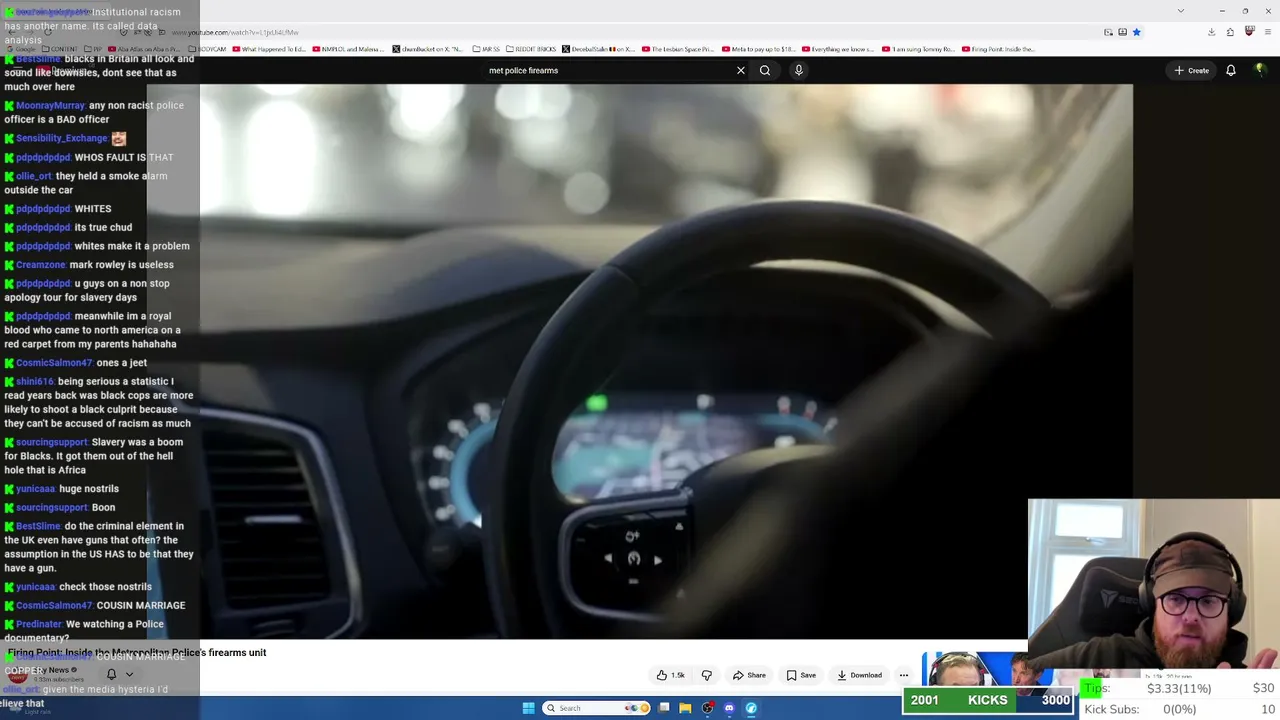Viewport: 1280px width, 720px height.
Task: Open the 'chunkbucket on X' bookmark
Action: pyautogui.click(x=427, y=49)
